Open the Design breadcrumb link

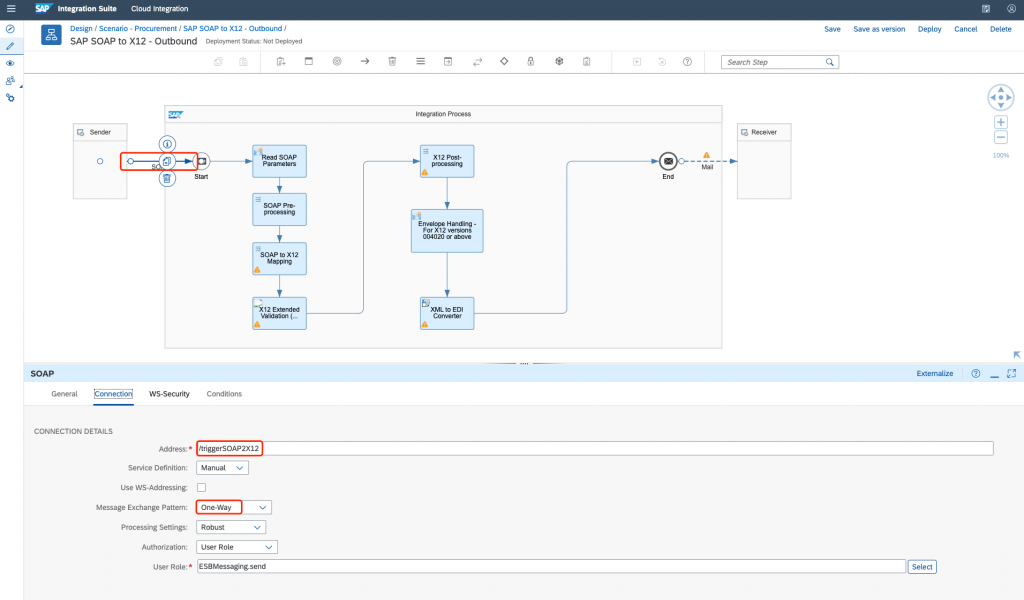(81, 29)
